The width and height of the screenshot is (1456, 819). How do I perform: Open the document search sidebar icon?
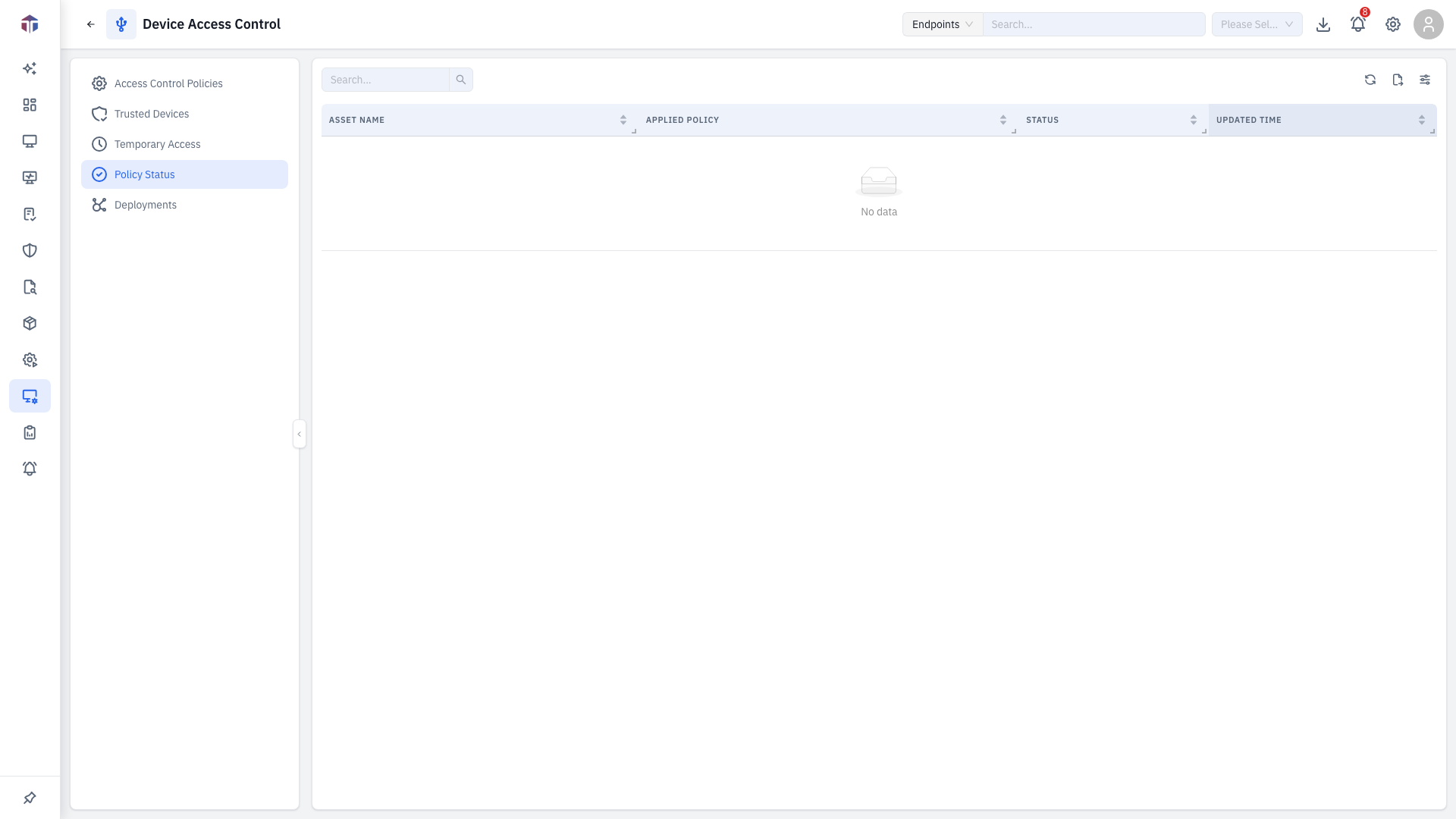point(30,287)
